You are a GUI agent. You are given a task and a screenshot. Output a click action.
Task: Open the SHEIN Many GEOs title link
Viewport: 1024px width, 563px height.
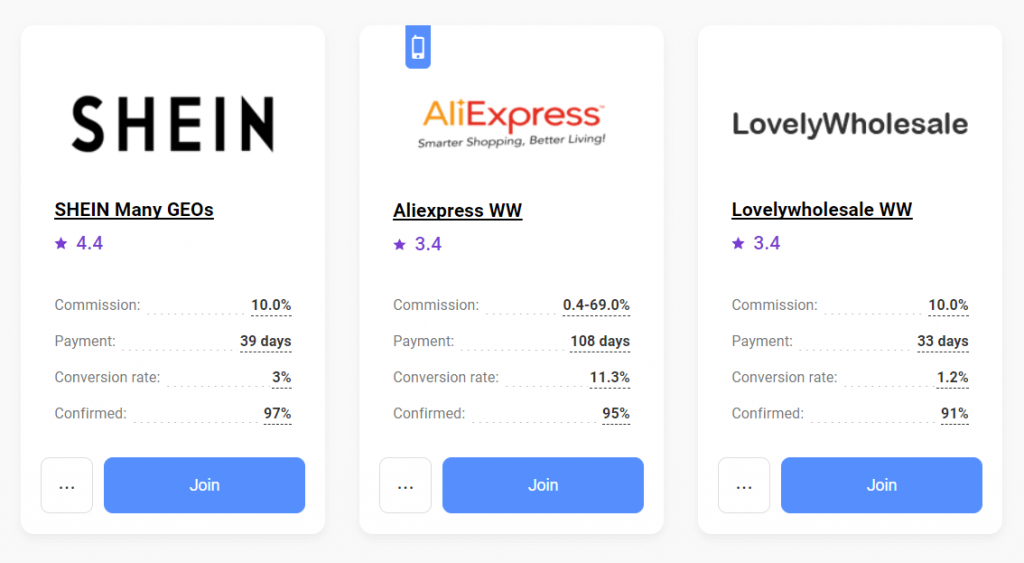[x=134, y=210]
